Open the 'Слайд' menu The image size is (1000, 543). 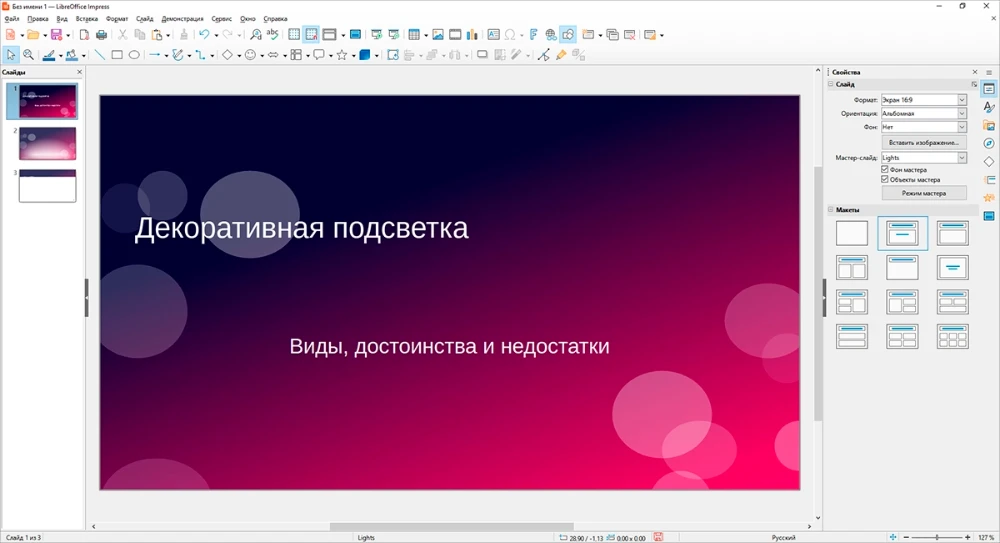145,19
